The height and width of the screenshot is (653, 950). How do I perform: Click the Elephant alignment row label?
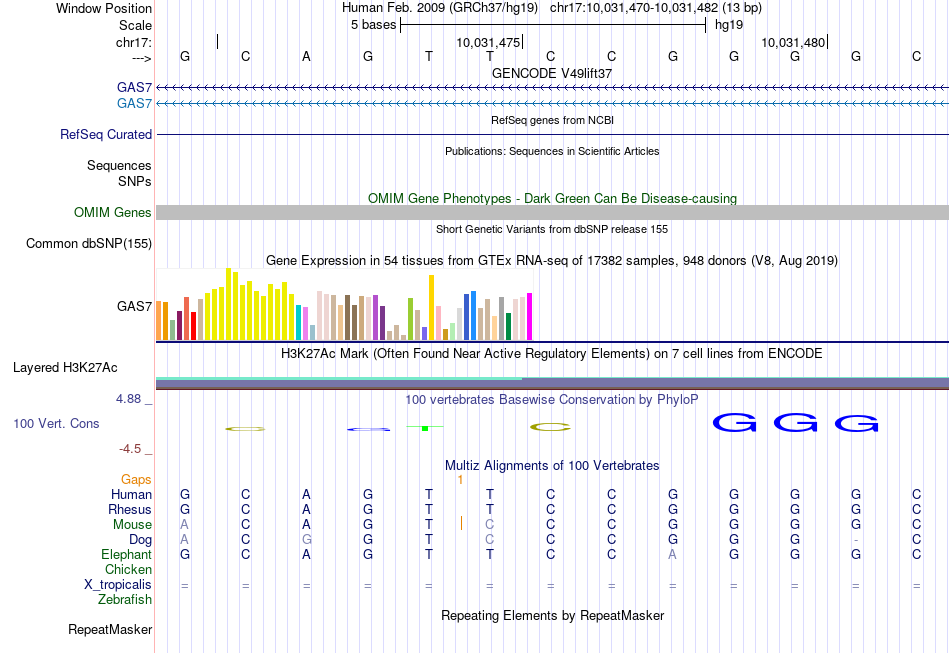[127, 554]
